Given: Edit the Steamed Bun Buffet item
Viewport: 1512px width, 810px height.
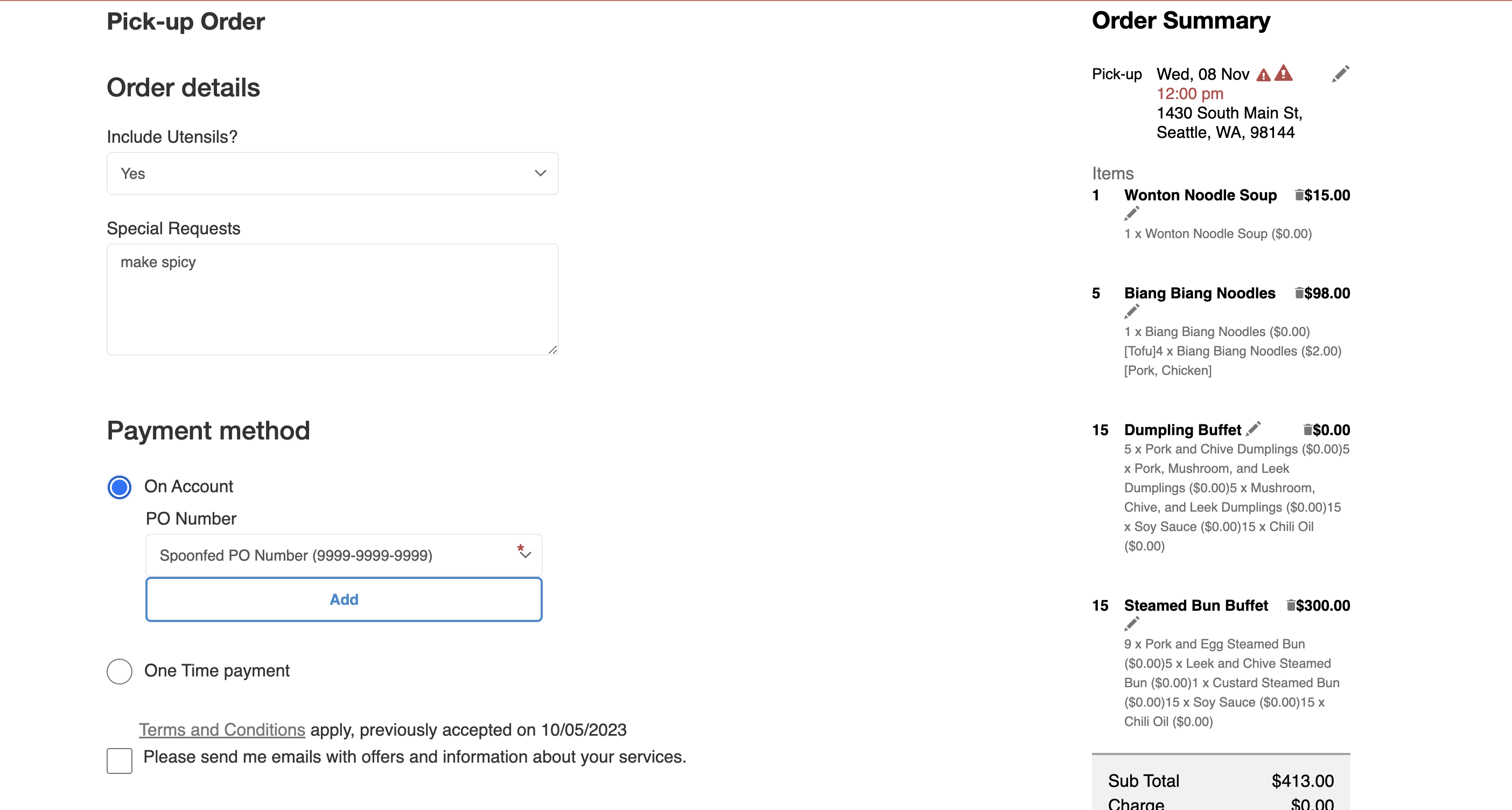Looking at the screenshot, I should click(x=1132, y=624).
